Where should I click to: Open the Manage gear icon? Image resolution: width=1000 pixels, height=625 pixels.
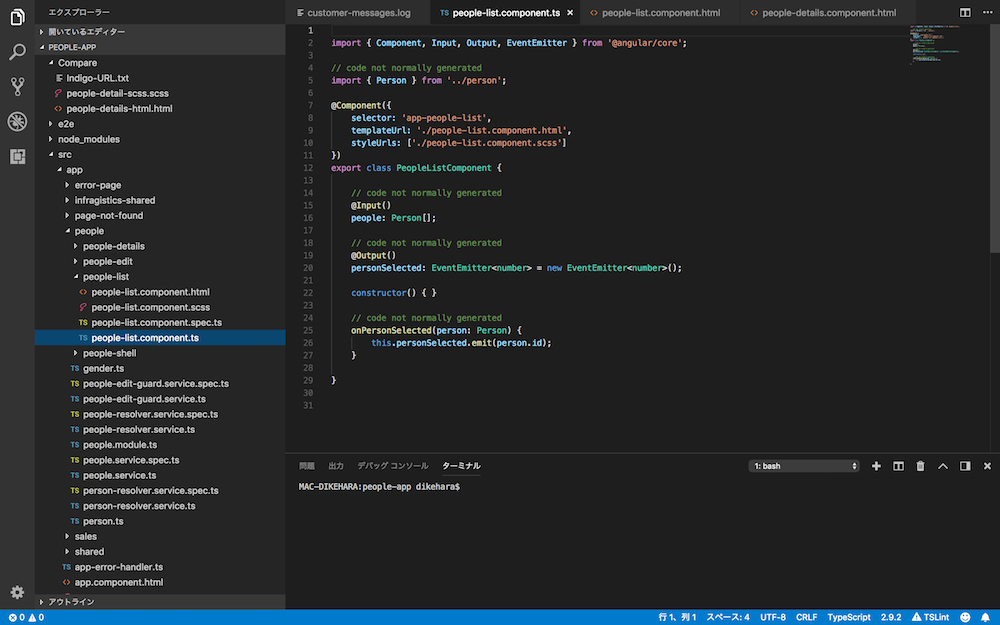[17, 592]
